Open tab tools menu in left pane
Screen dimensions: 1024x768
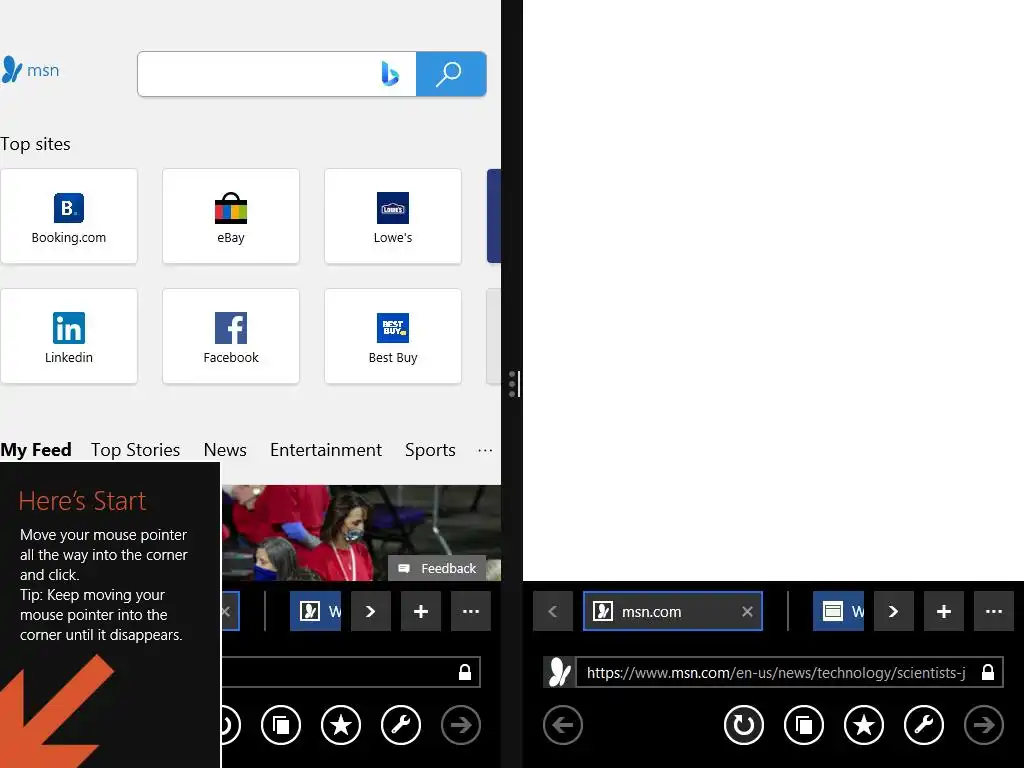(471, 611)
